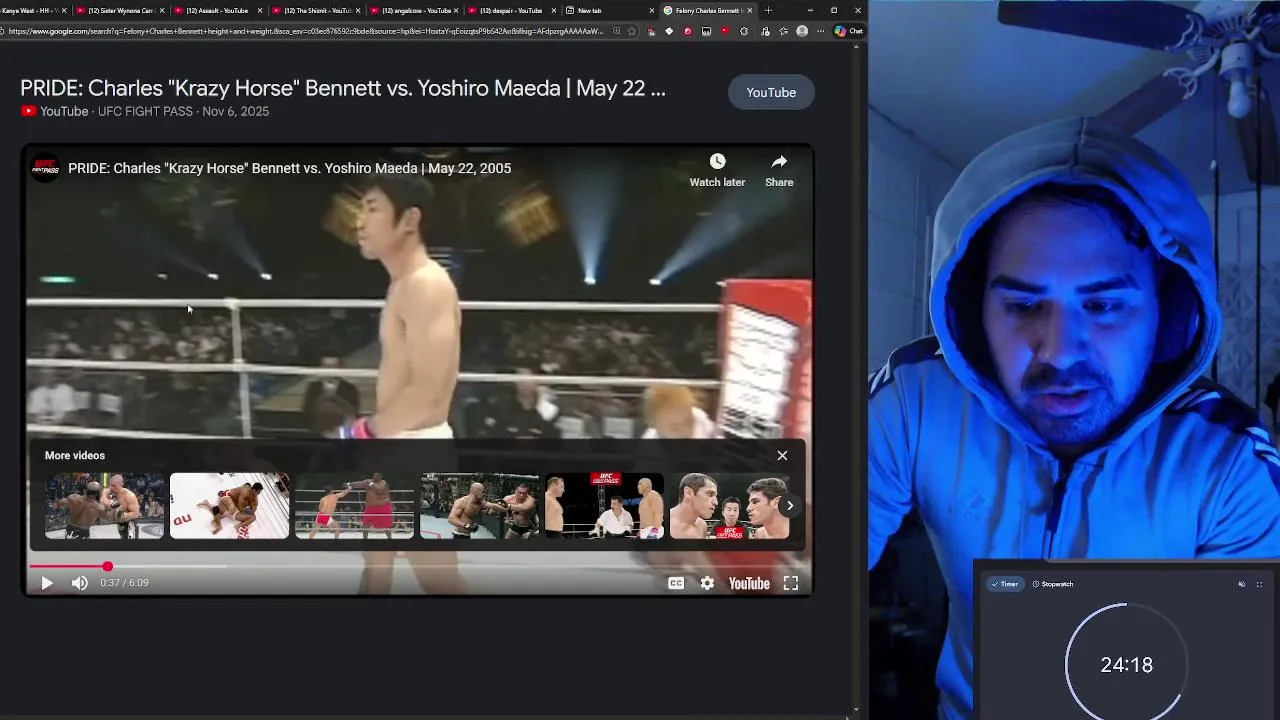The width and height of the screenshot is (1280, 720).
Task: Open the browser profile avatar
Action: click(x=801, y=31)
